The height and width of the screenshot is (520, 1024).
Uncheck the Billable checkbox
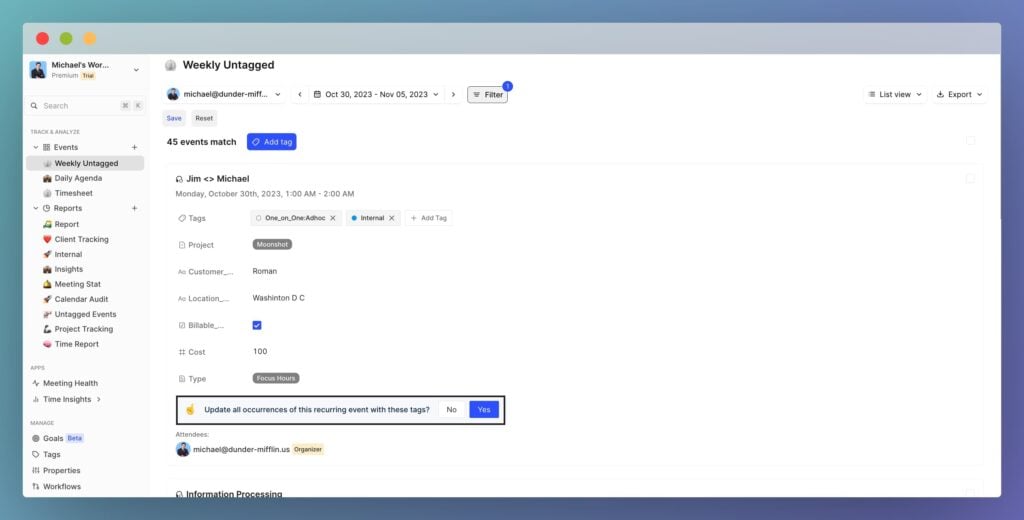[257, 325]
